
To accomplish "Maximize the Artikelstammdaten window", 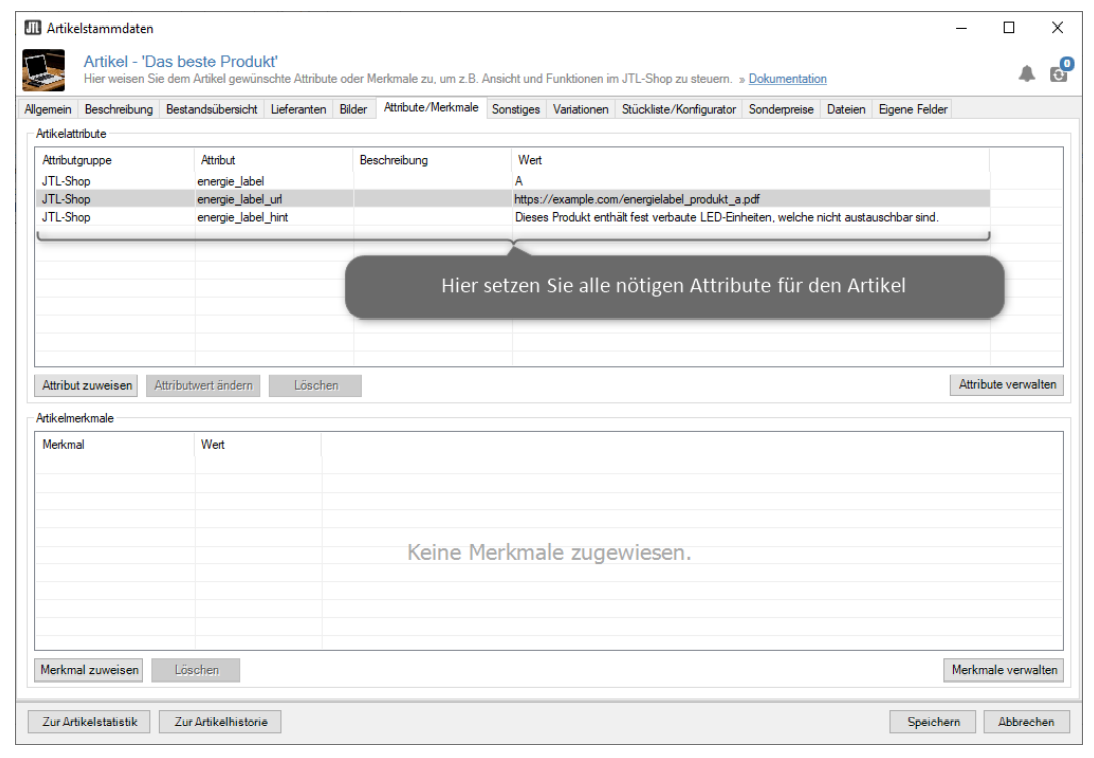I will click(x=1009, y=28).
